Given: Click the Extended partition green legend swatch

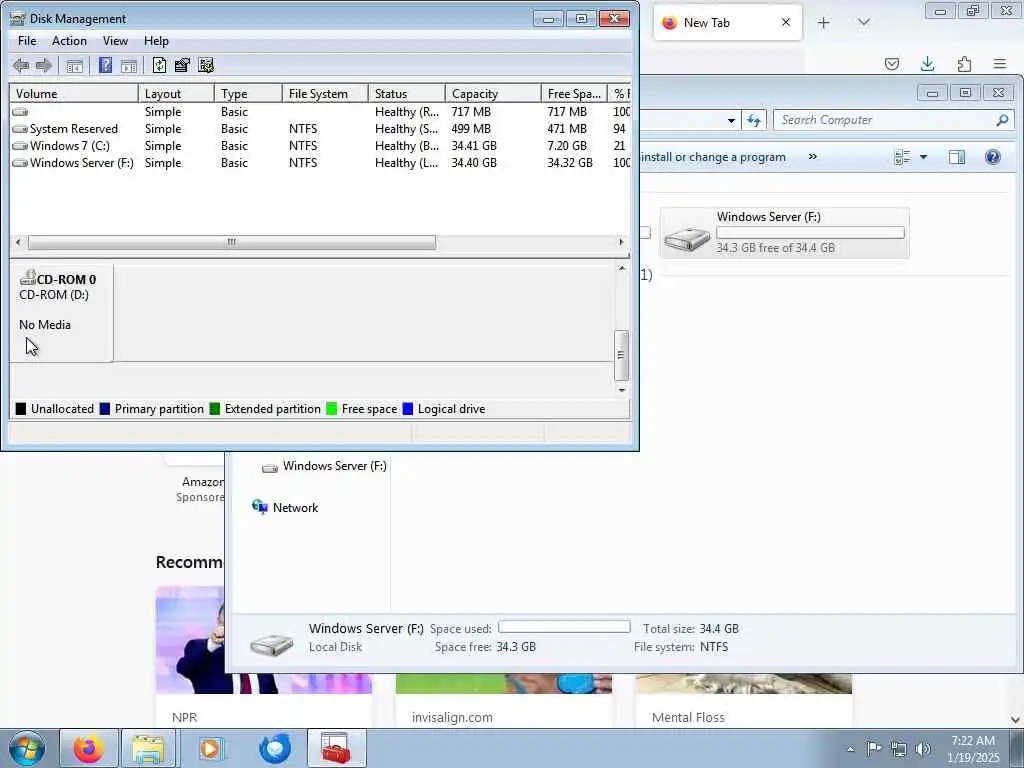Looking at the screenshot, I should point(215,409).
